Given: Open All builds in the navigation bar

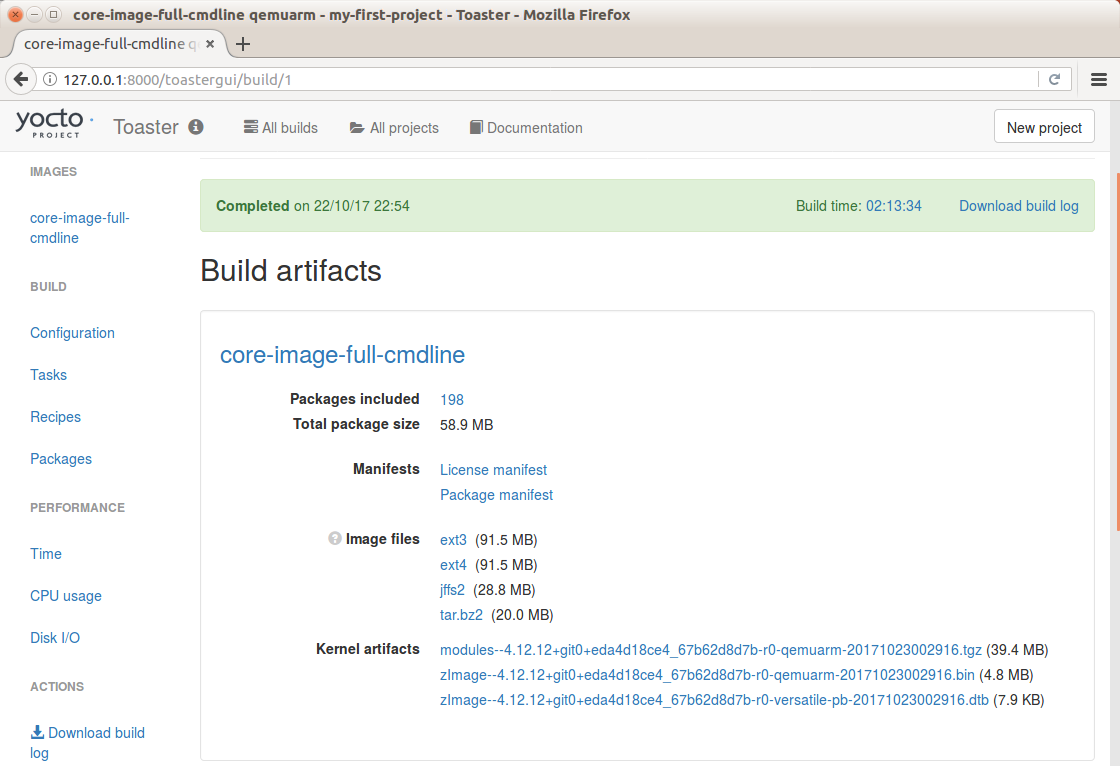Looking at the screenshot, I should [x=281, y=128].
